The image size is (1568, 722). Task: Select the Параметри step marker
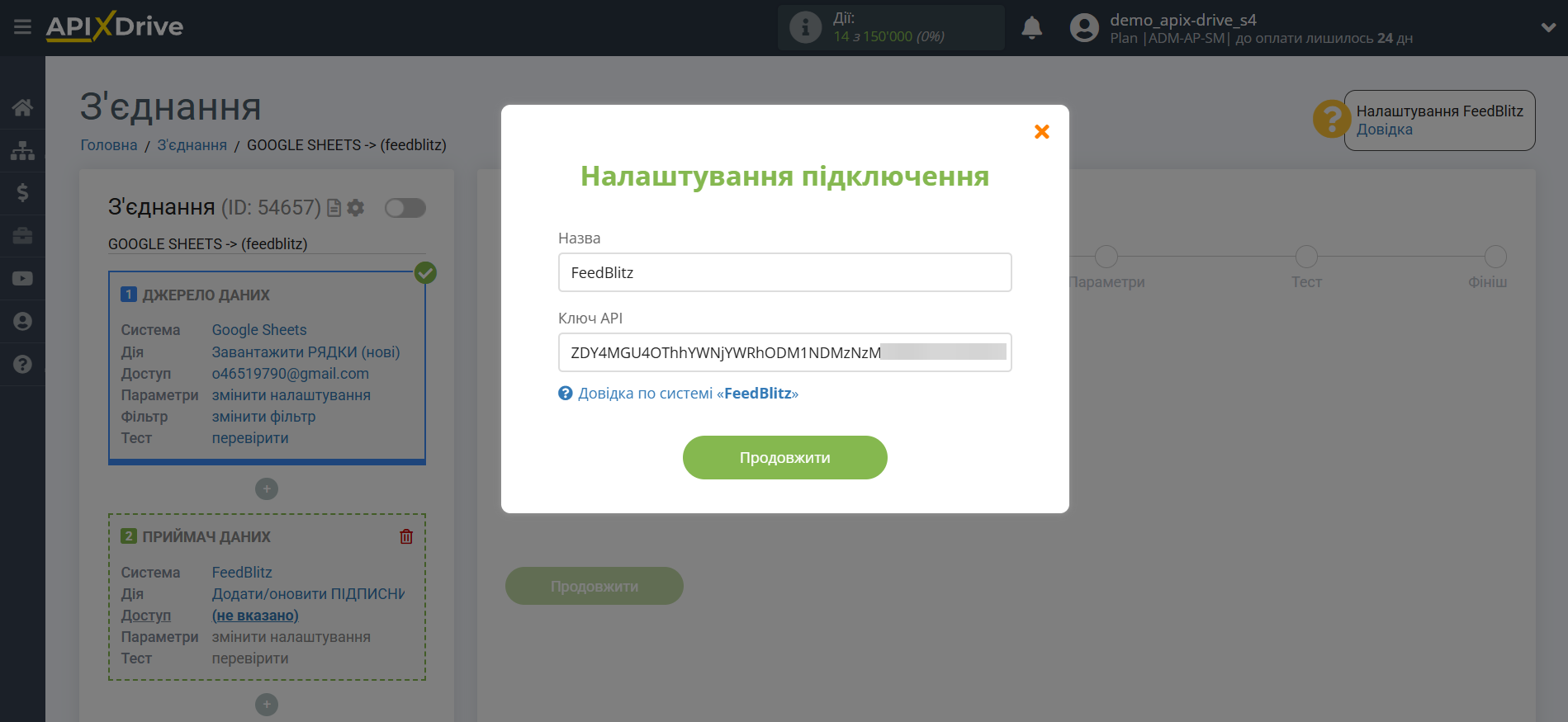coord(1106,257)
